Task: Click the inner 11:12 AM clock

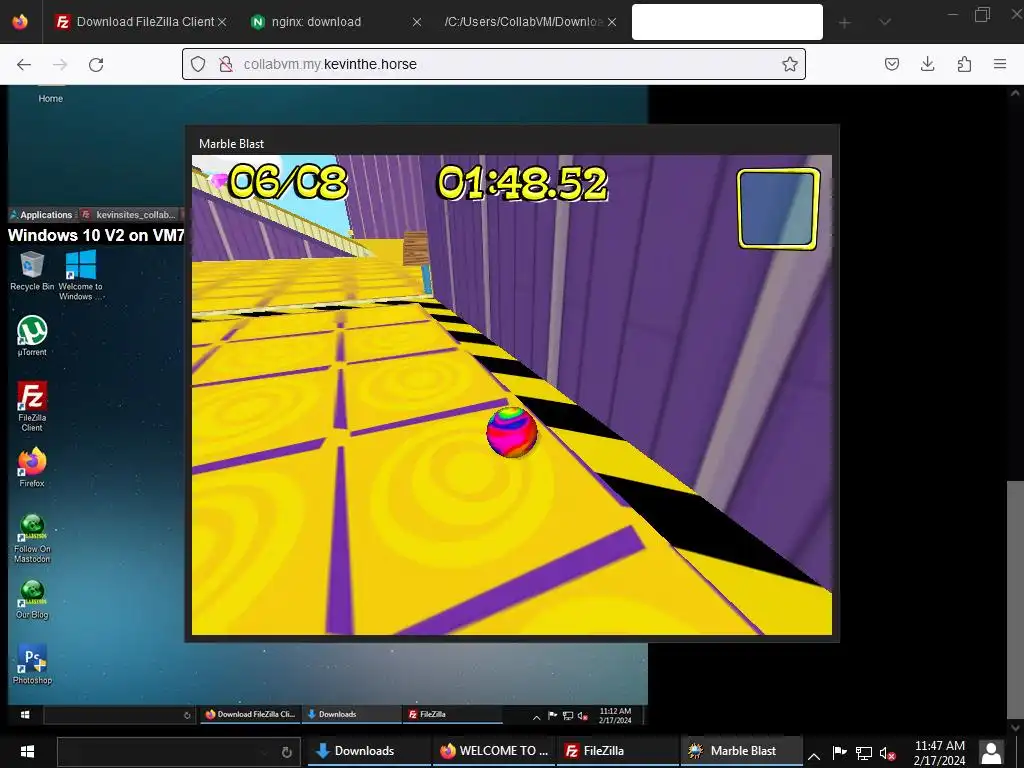Action: coord(615,715)
